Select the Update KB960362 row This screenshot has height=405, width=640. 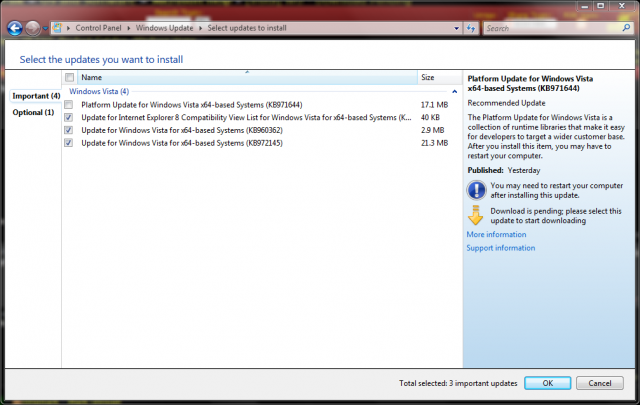pos(182,130)
